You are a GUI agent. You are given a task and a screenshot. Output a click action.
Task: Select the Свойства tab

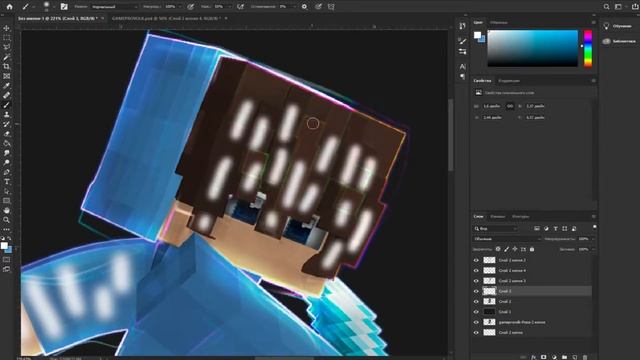click(482, 81)
